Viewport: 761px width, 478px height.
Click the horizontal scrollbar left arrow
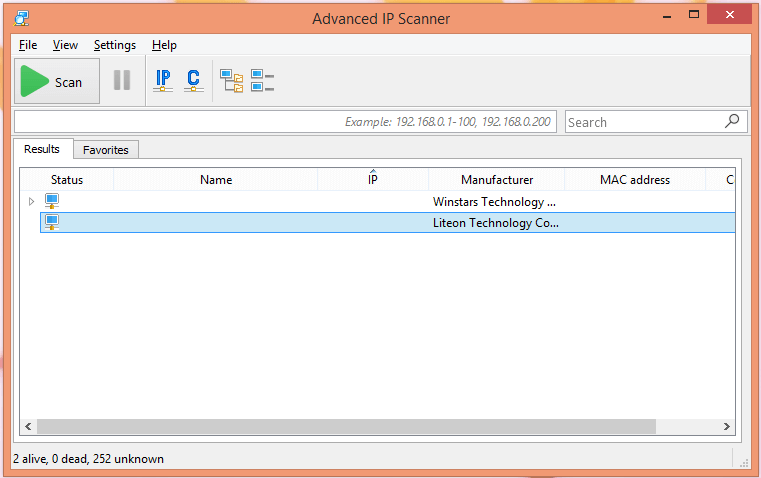pyautogui.click(x=28, y=427)
